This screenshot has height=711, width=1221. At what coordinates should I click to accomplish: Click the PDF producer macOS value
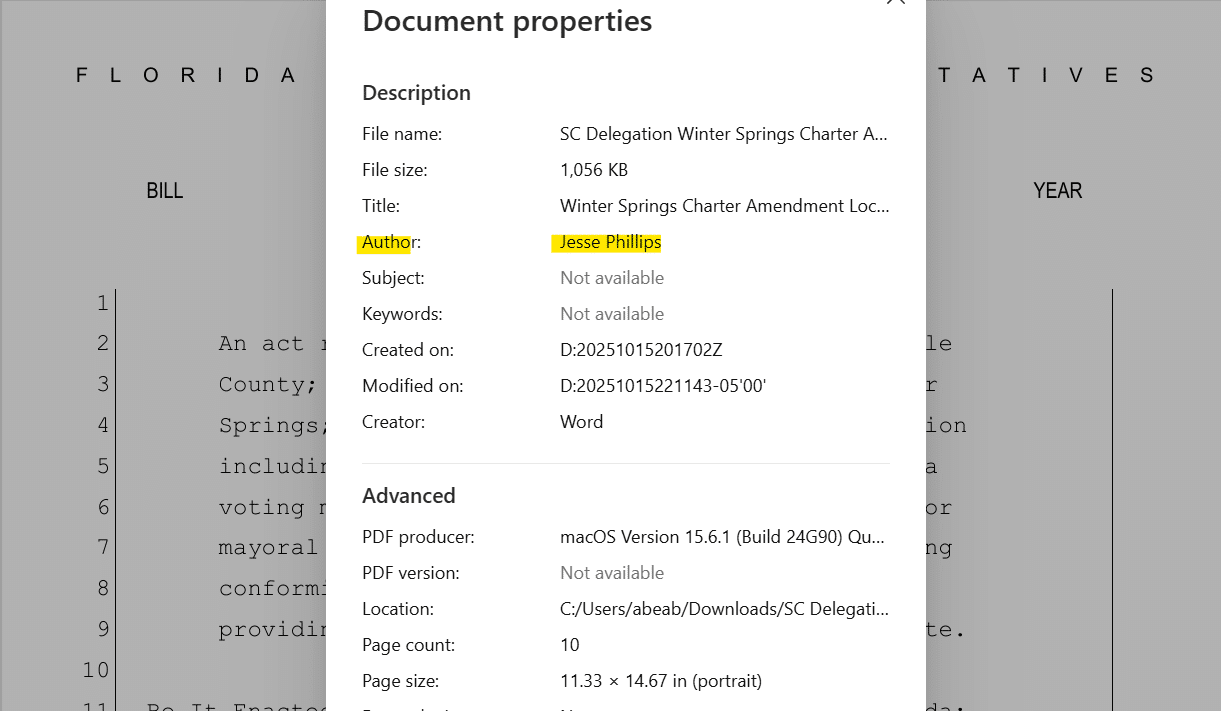(722, 537)
